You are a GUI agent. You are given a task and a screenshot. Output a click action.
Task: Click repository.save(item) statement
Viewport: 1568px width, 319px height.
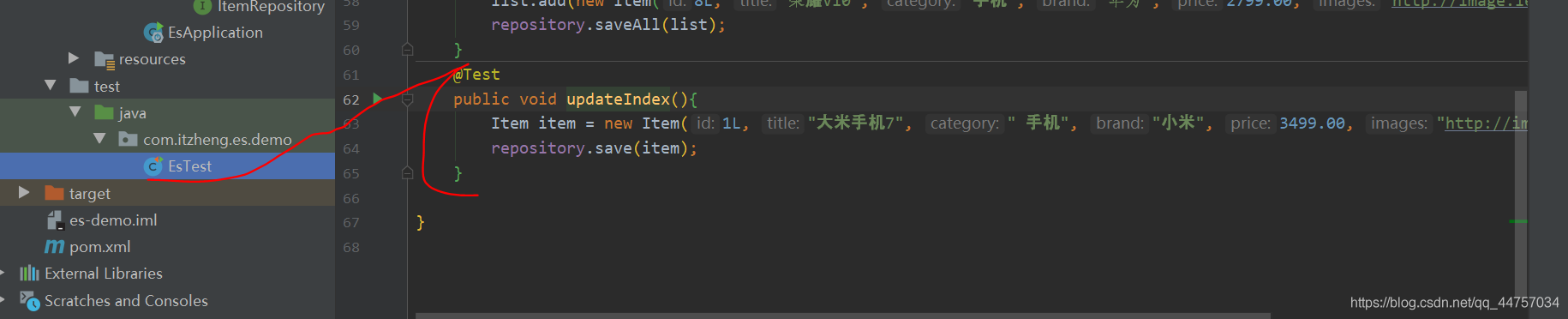click(x=594, y=148)
